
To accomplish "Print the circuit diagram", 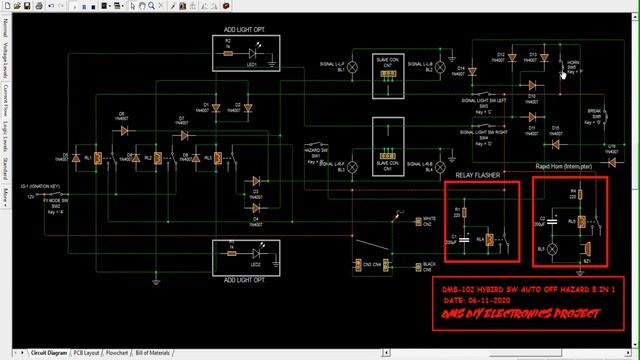I will pos(39,6).
